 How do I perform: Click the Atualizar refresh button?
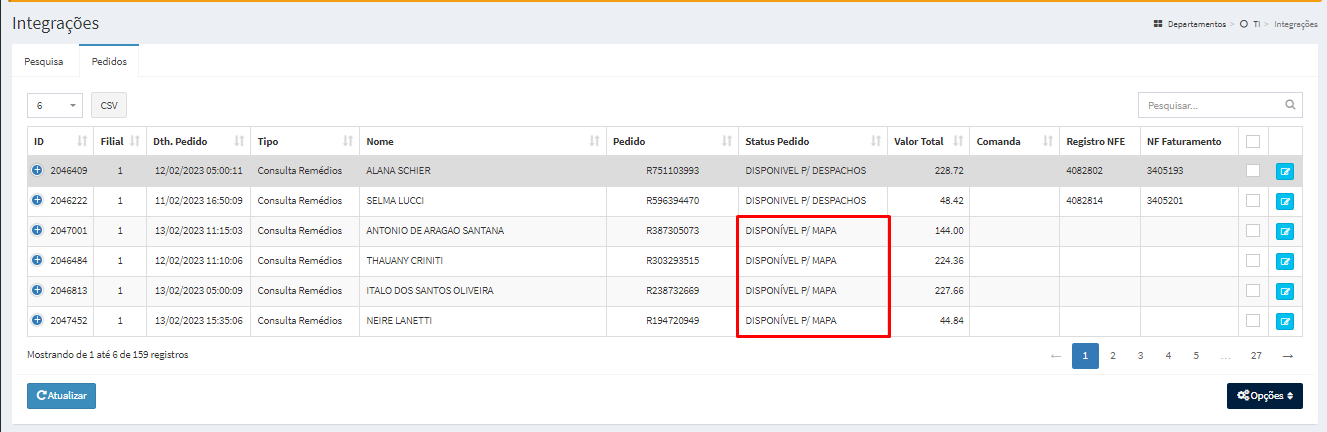coord(61,396)
